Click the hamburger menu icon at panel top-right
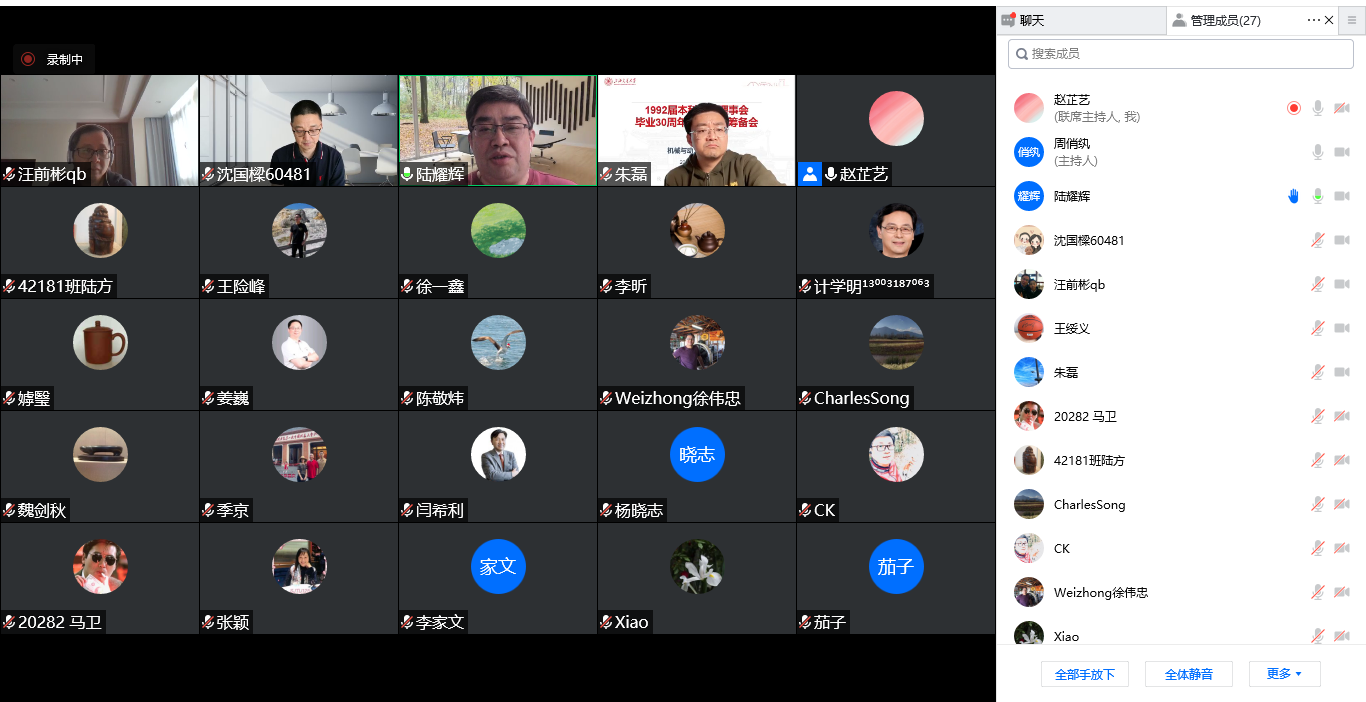The width and height of the screenshot is (1366, 702). [1352, 20]
